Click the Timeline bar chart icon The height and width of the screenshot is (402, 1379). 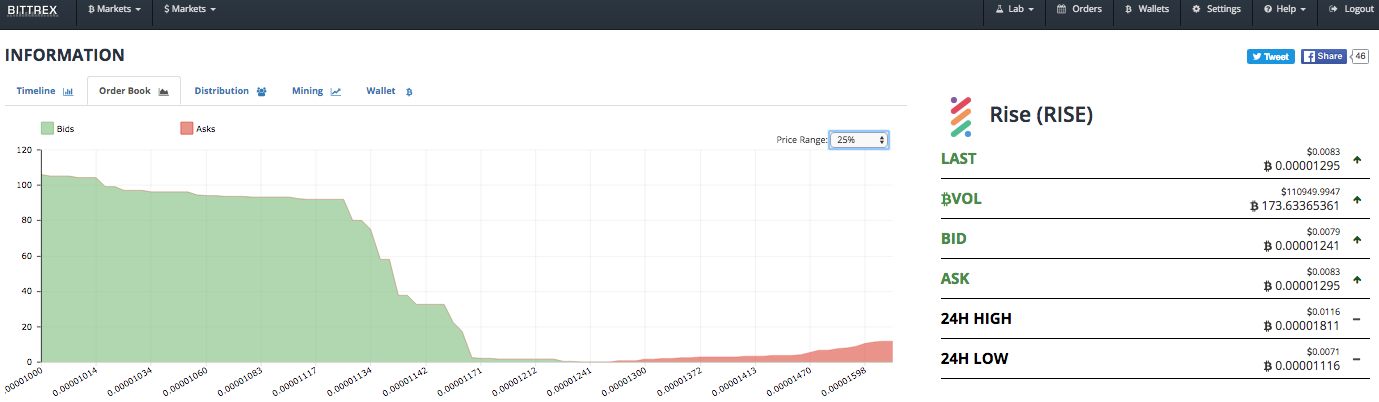pos(68,92)
